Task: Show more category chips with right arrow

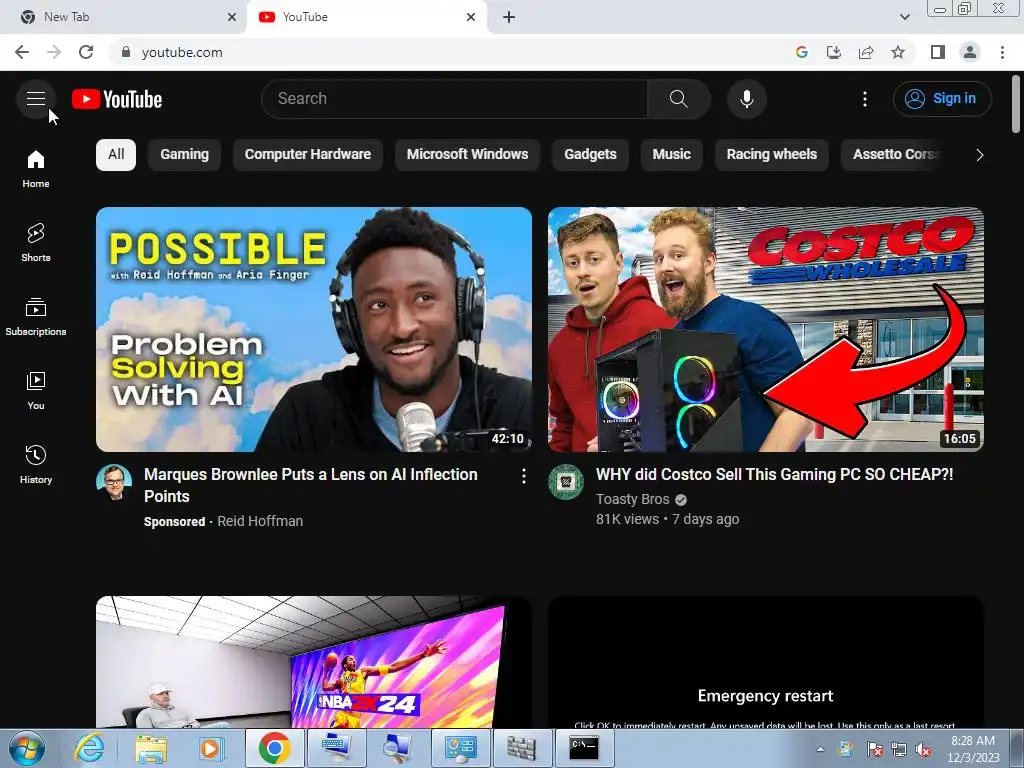Action: pos(979,155)
